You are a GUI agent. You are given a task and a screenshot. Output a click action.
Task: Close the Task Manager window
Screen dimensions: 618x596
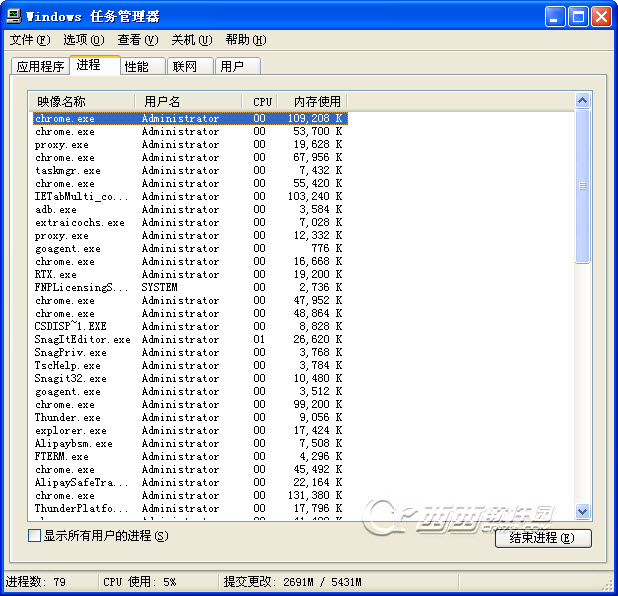pyautogui.click(x=601, y=17)
